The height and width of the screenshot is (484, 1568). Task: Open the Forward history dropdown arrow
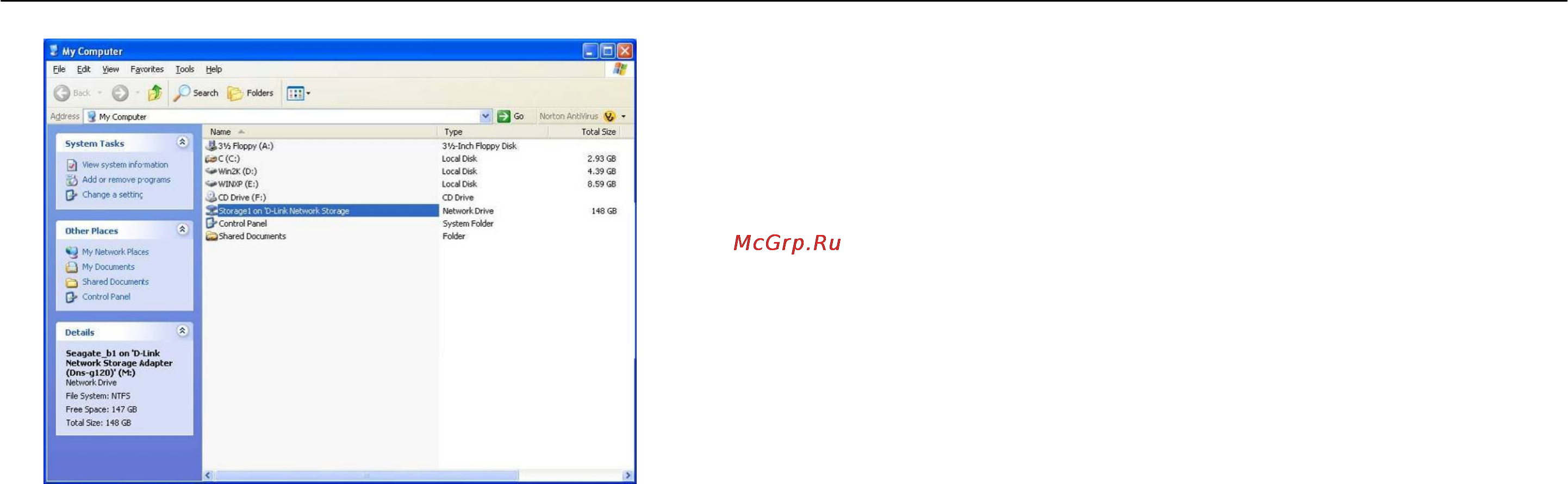tap(138, 93)
